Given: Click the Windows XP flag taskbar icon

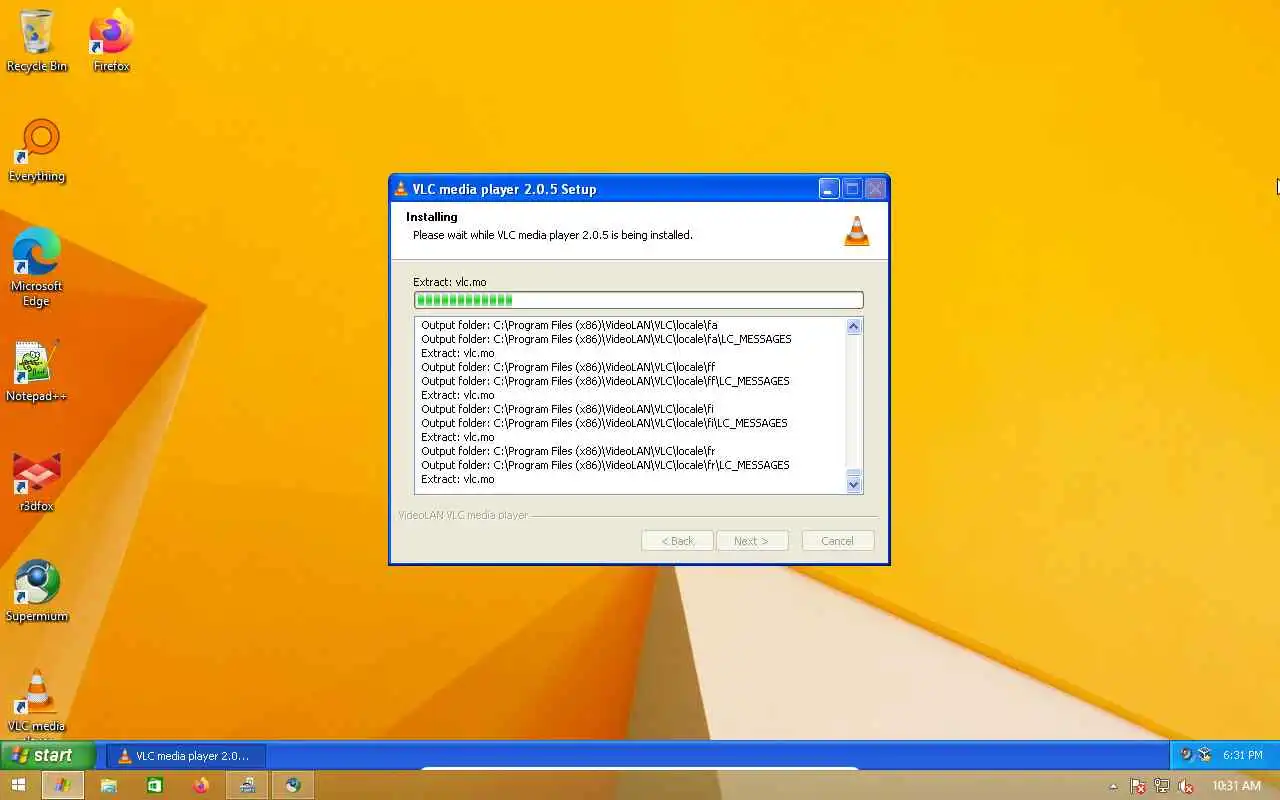Looking at the screenshot, I should 62,786.
